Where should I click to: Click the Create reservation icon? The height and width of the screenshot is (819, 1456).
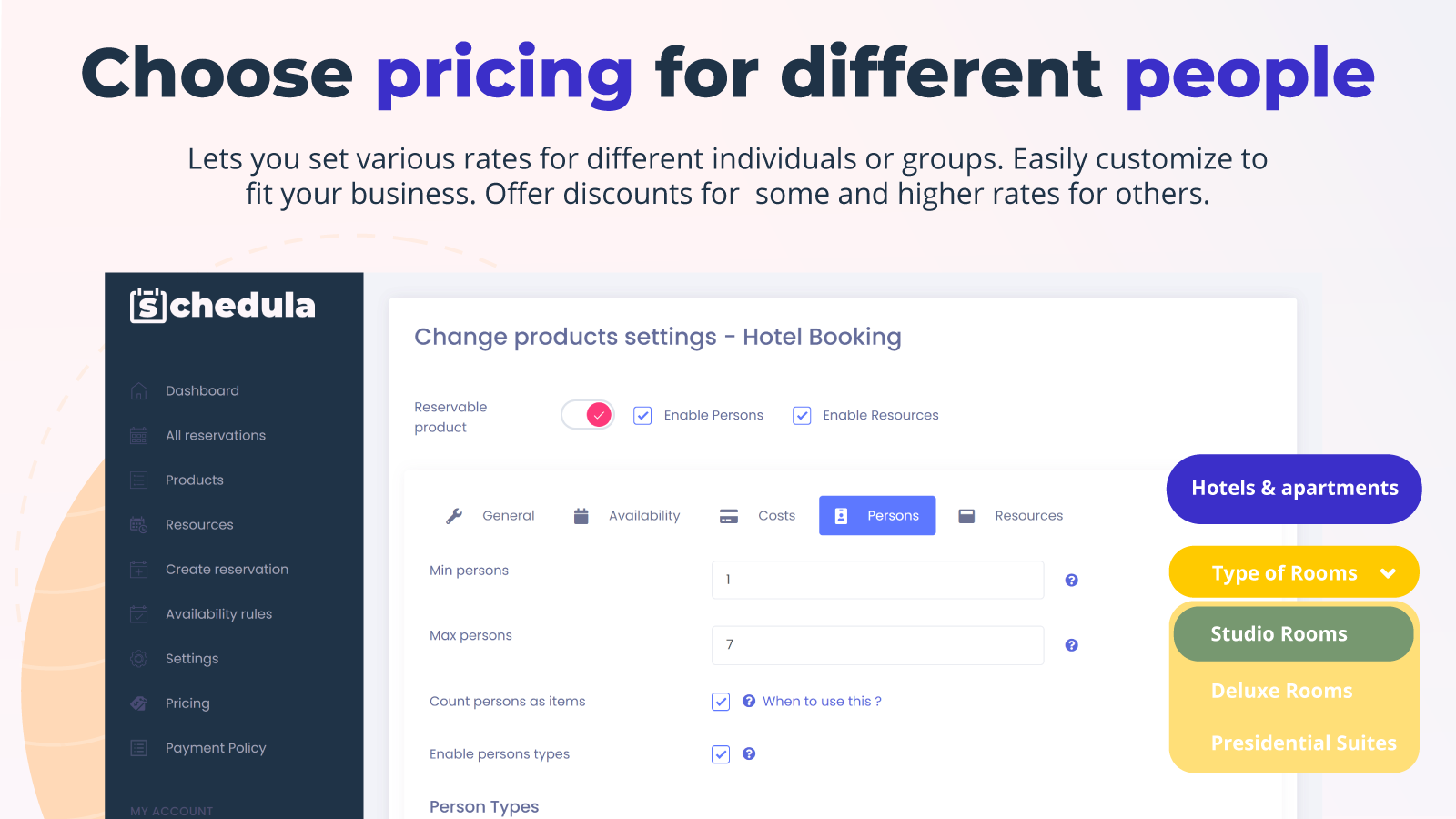[138, 569]
